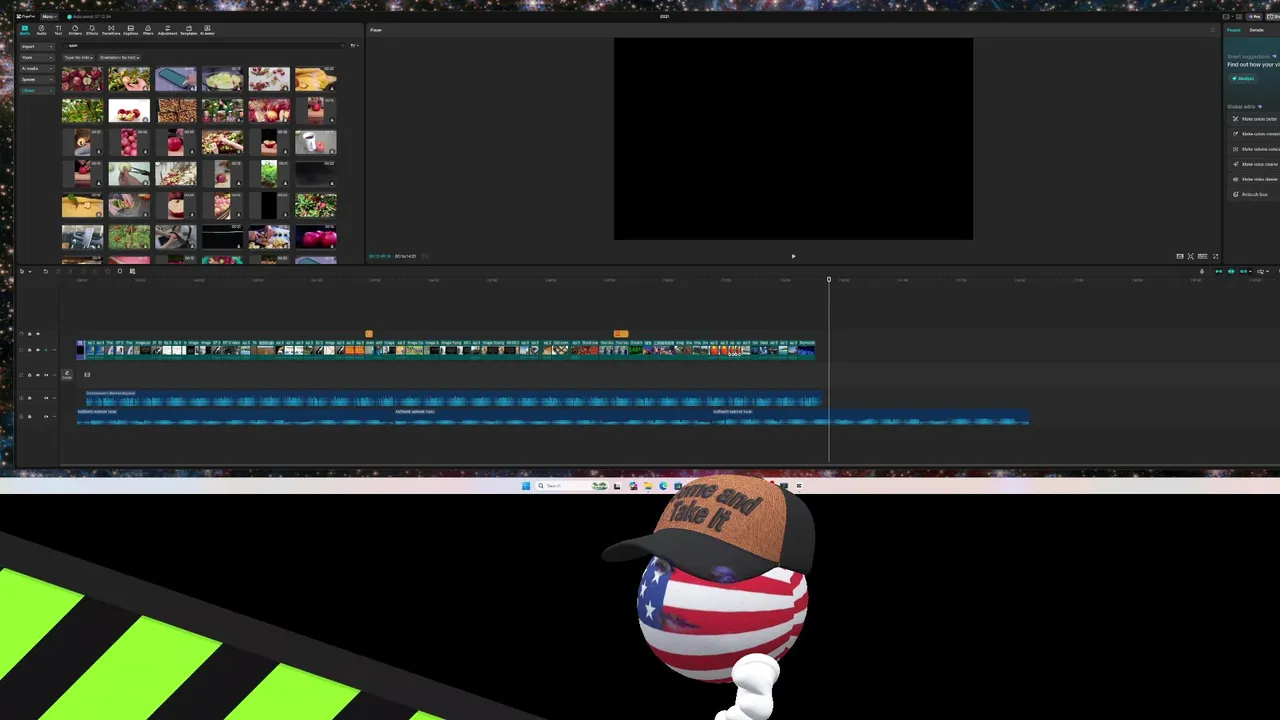Viewport: 1280px width, 720px height.
Task: Open the Effects panel icon
Action: click(x=92, y=30)
